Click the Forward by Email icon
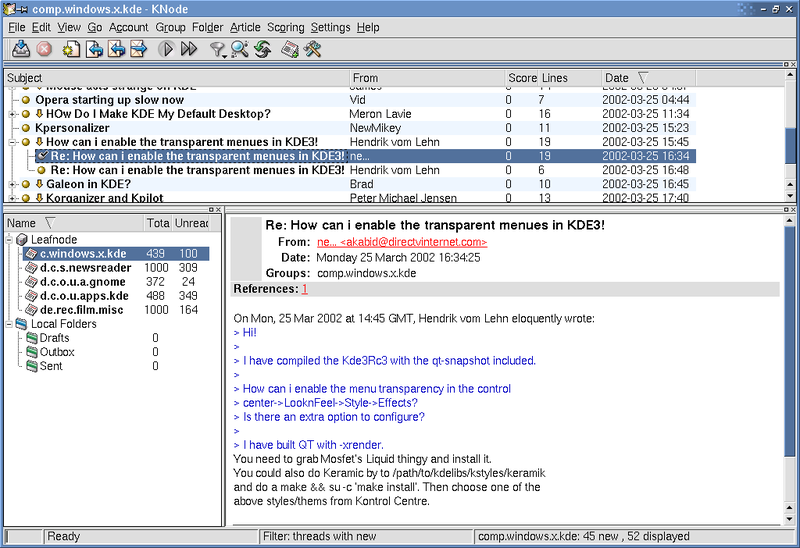 138,49
